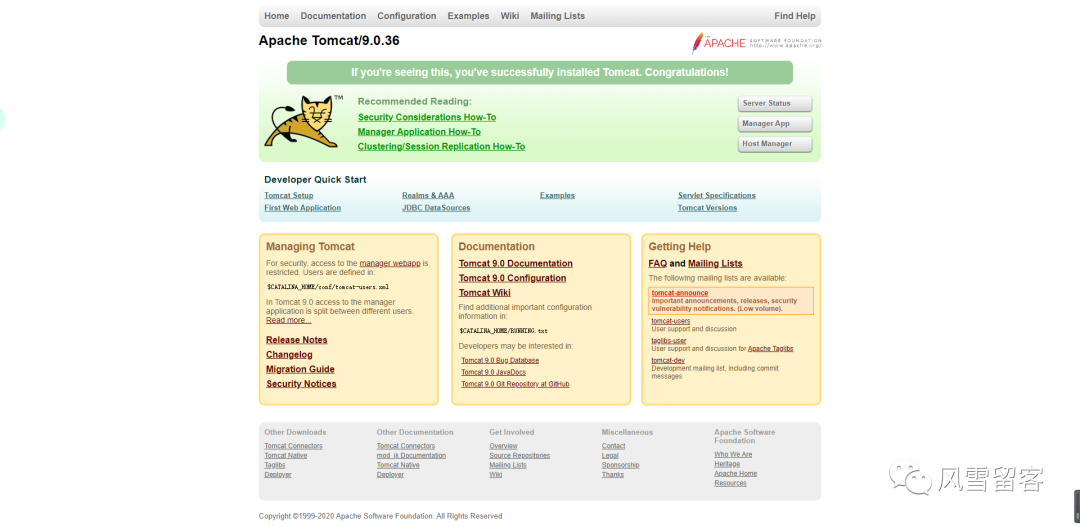Click the Tomcat cat logo image
This screenshot has height=527, width=1080.
(303, 121)
